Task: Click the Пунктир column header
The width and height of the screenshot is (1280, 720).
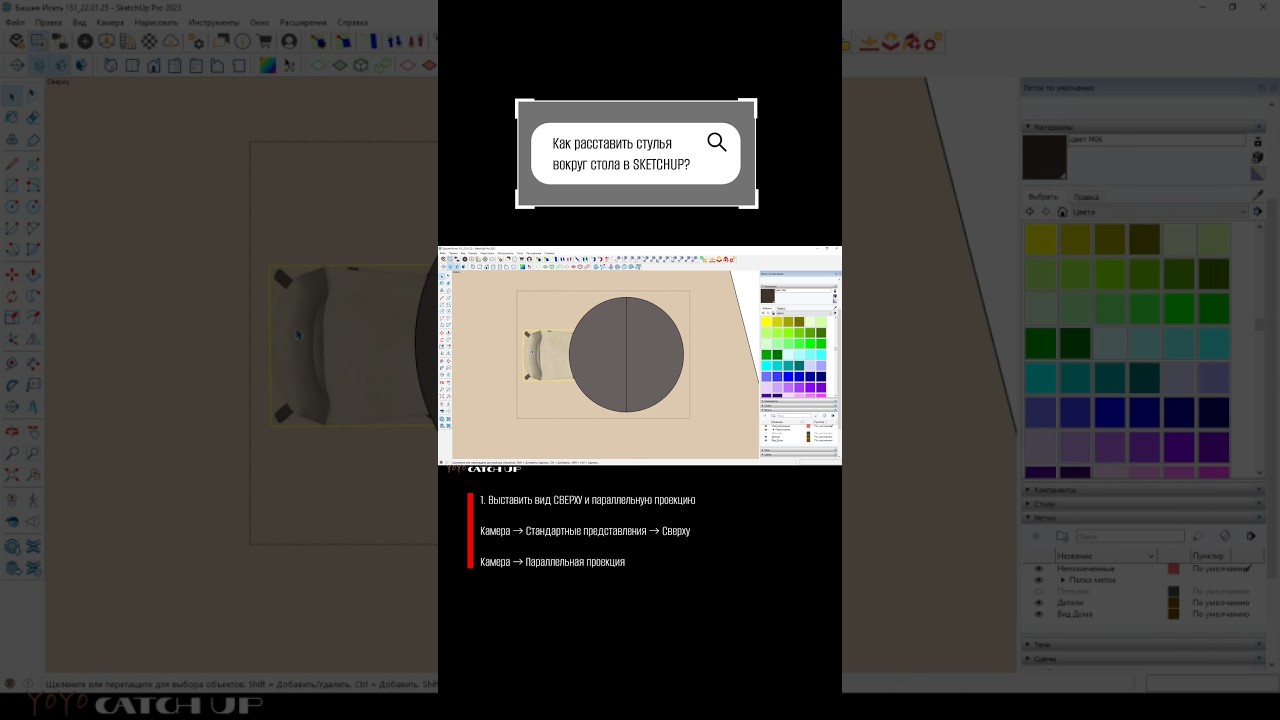Action: 1209,556
